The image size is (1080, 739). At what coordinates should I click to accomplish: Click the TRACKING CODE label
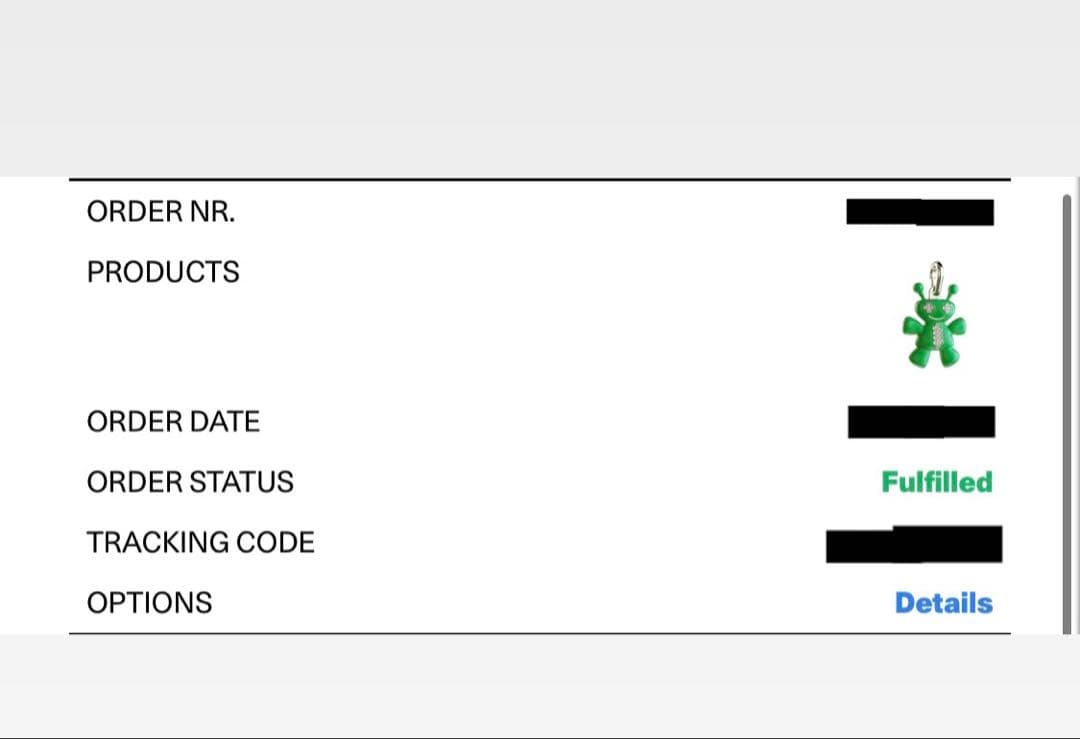[200, 543]
